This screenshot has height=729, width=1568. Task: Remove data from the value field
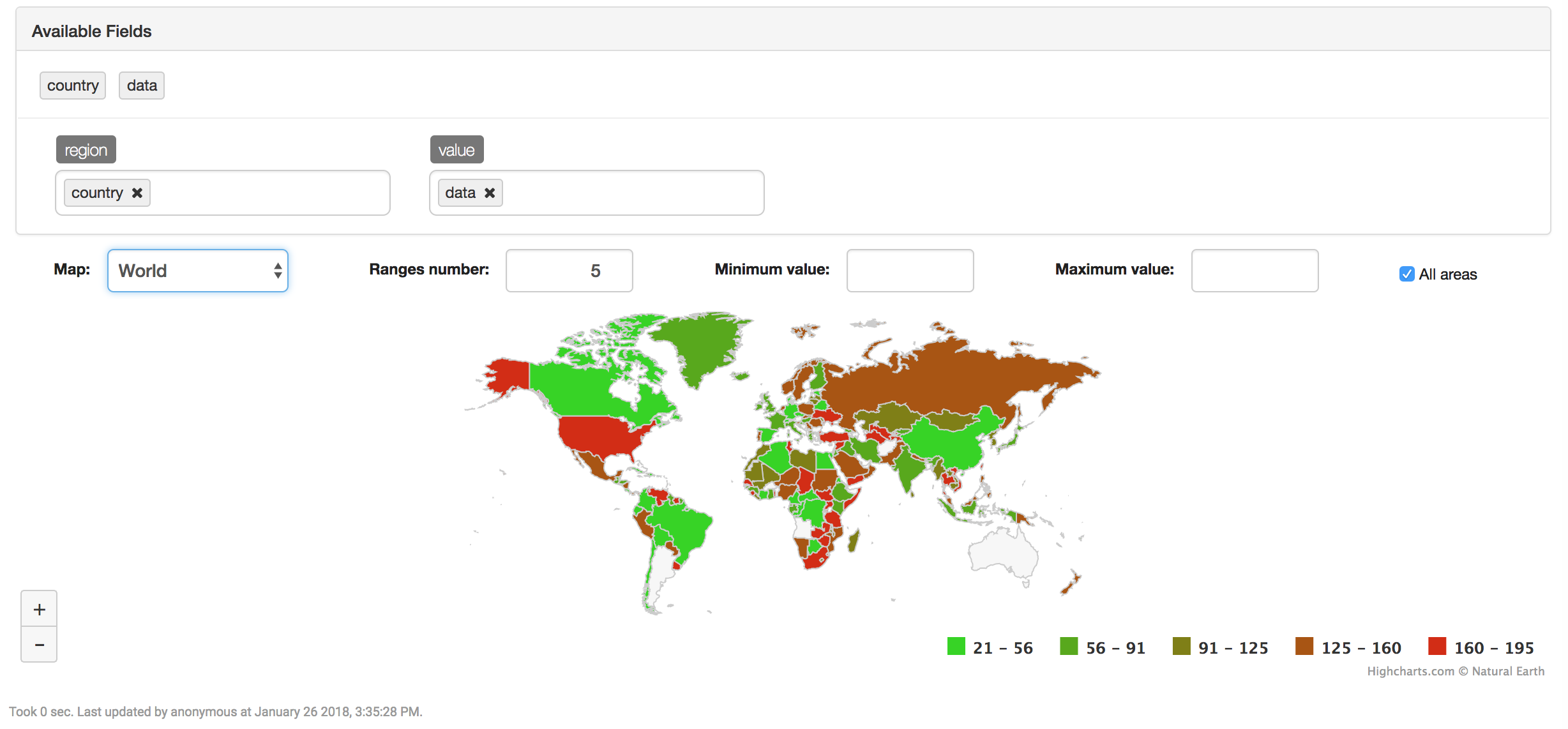pos(490,193)
